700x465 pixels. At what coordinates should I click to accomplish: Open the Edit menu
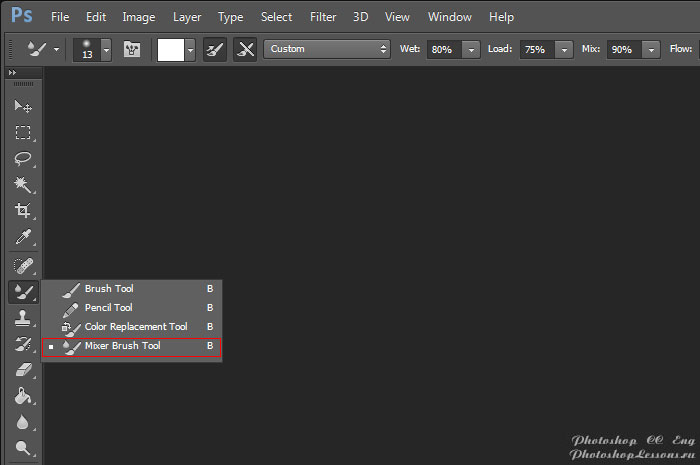click(x=96, y=17)
